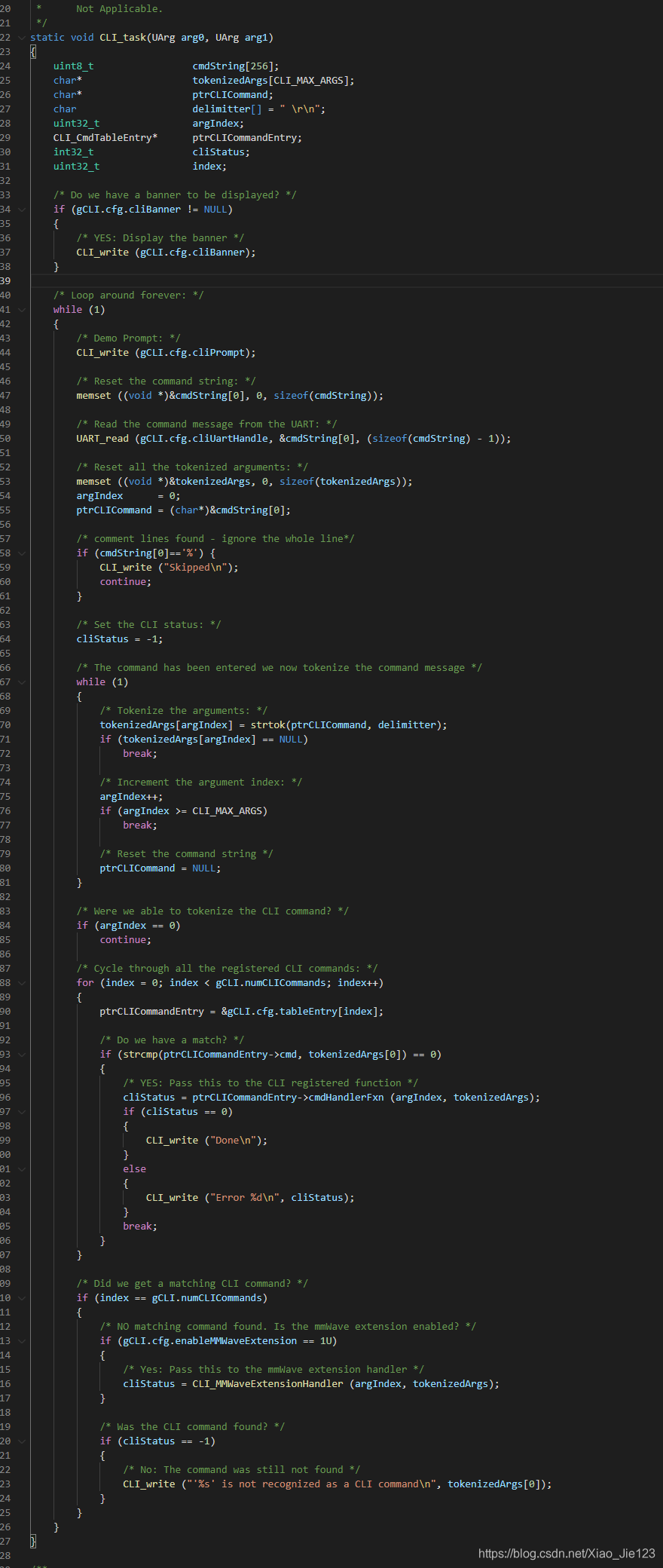Click the 'Reset the command string:' comment

coord(166,381)
